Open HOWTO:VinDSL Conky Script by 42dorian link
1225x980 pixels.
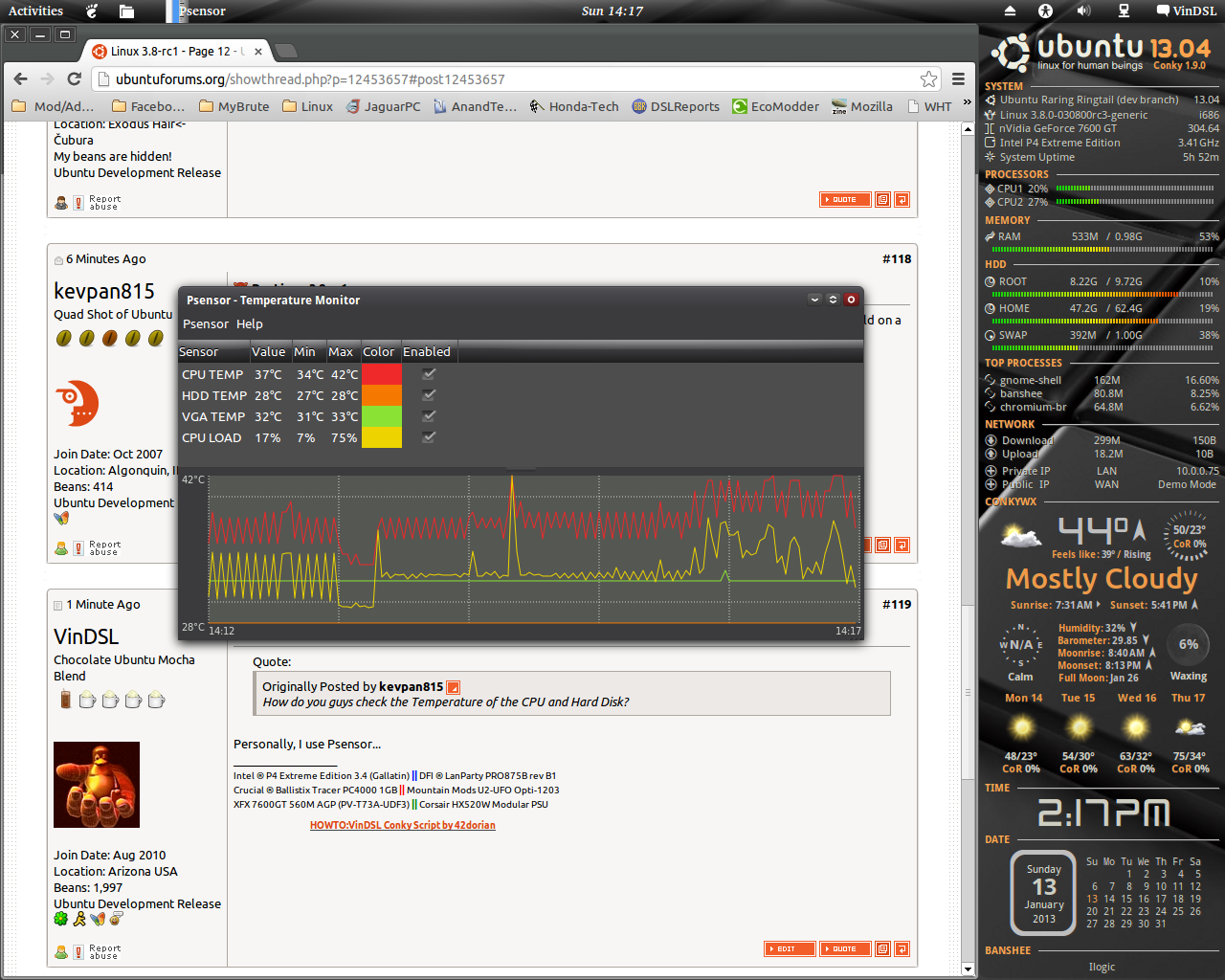coord(403,825)
